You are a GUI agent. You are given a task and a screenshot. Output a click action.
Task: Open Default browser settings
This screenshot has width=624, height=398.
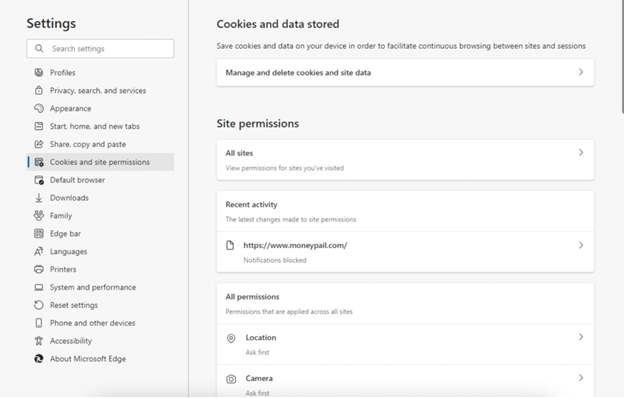pyautogui.click(x=100, y=180)
